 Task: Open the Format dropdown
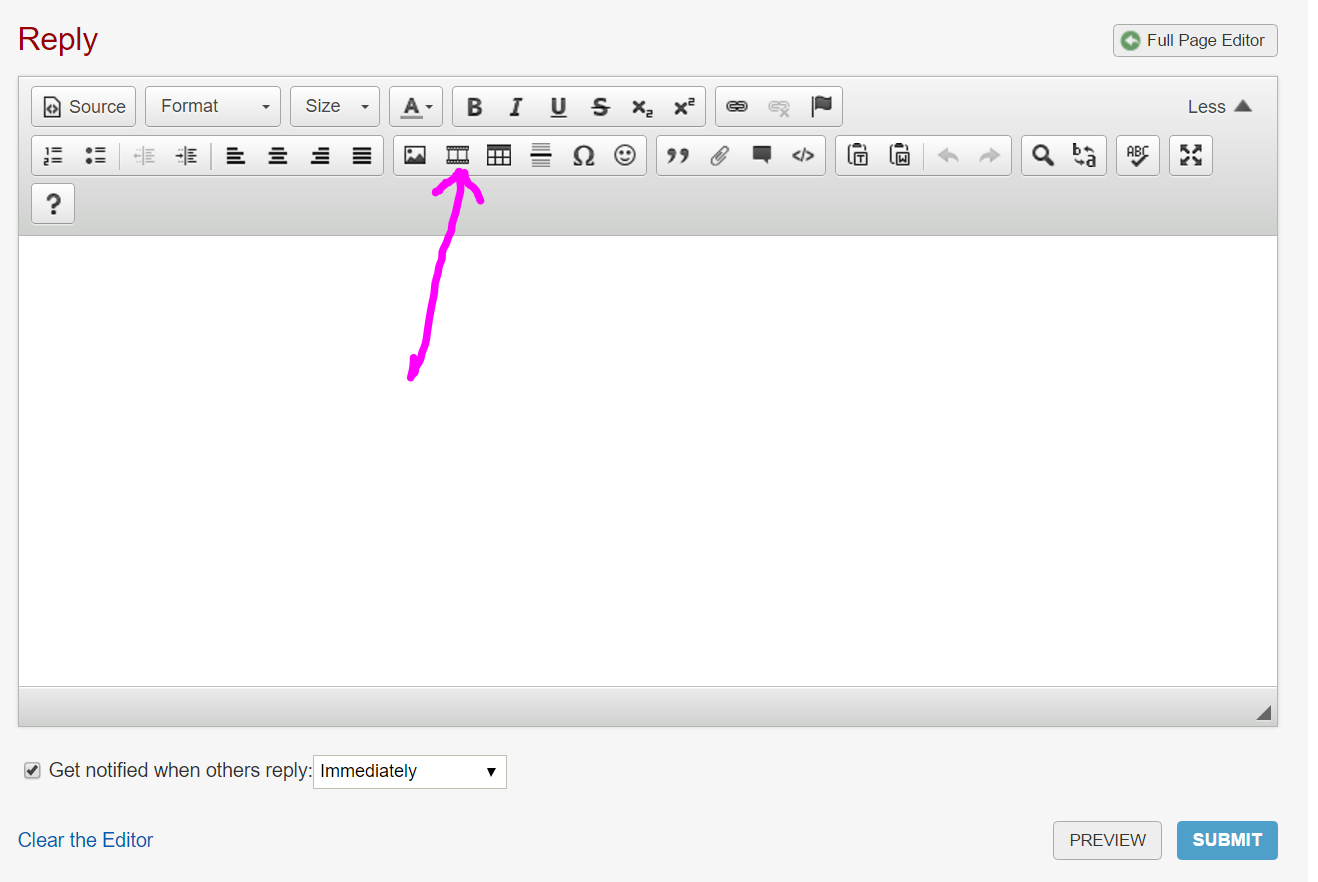point(213,106)
